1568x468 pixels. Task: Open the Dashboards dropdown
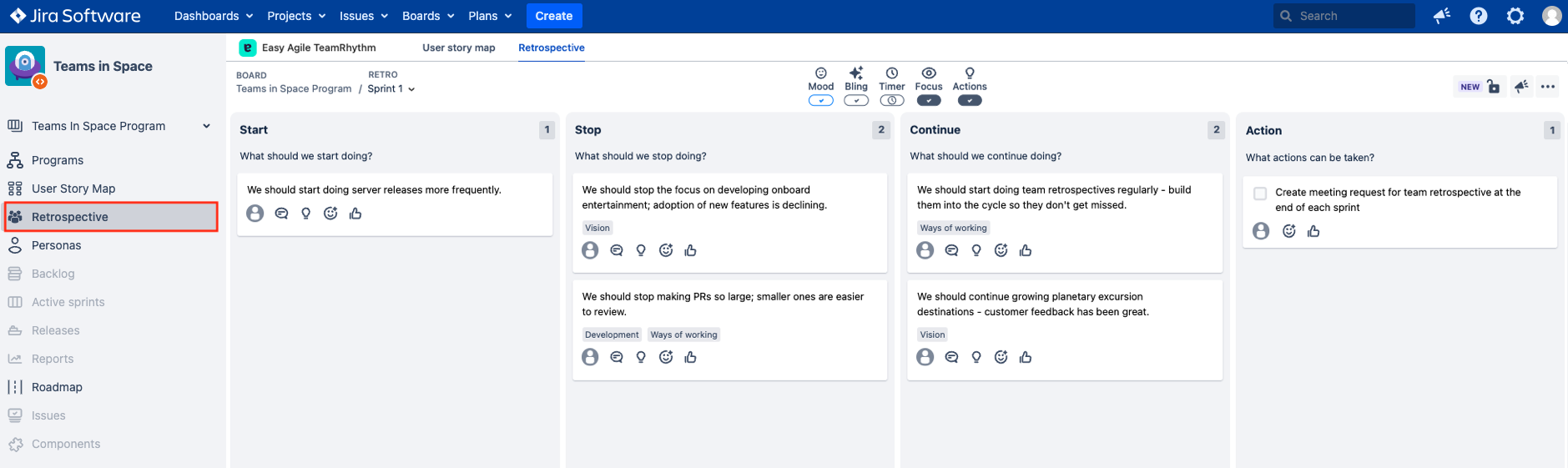click(214, 16)
